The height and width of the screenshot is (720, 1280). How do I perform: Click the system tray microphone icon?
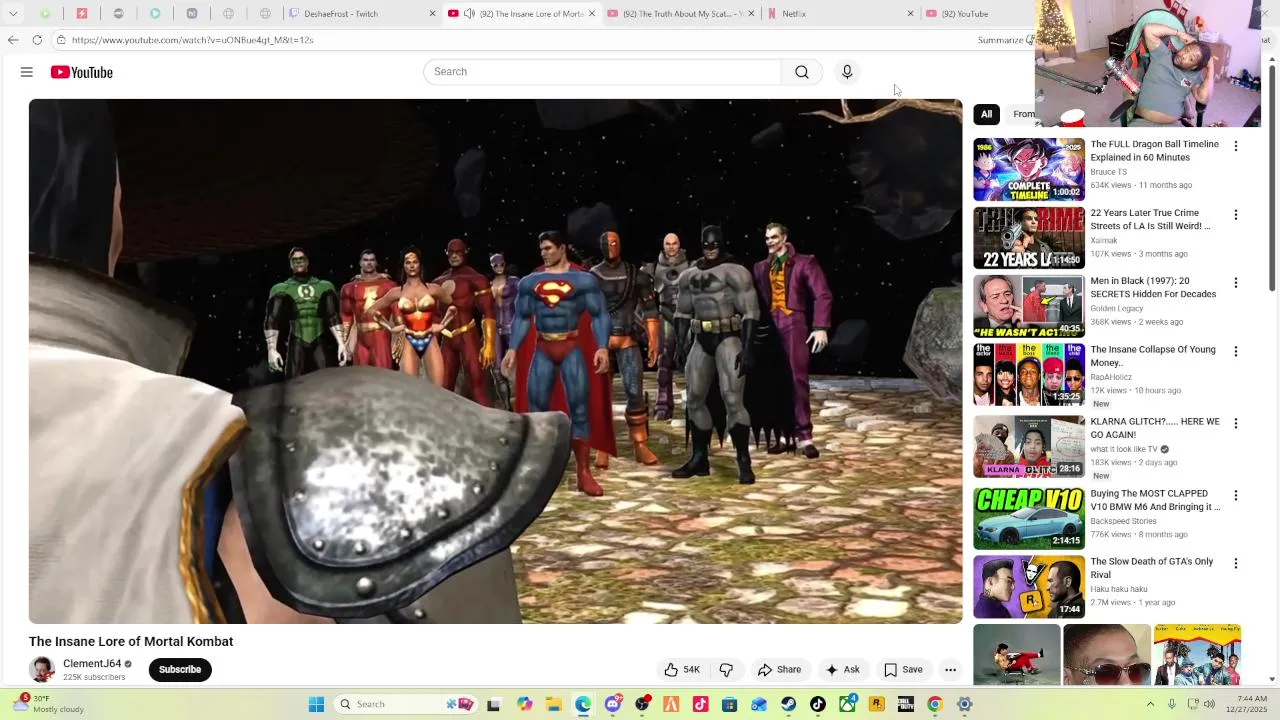(1172, 704)
